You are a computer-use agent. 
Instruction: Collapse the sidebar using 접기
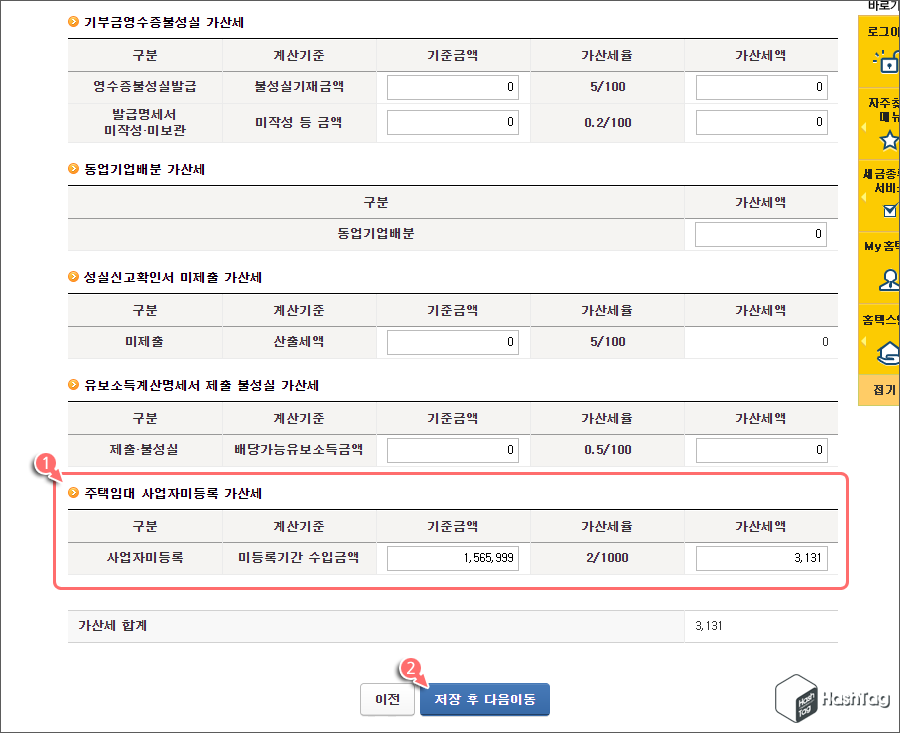coord(884,388)
